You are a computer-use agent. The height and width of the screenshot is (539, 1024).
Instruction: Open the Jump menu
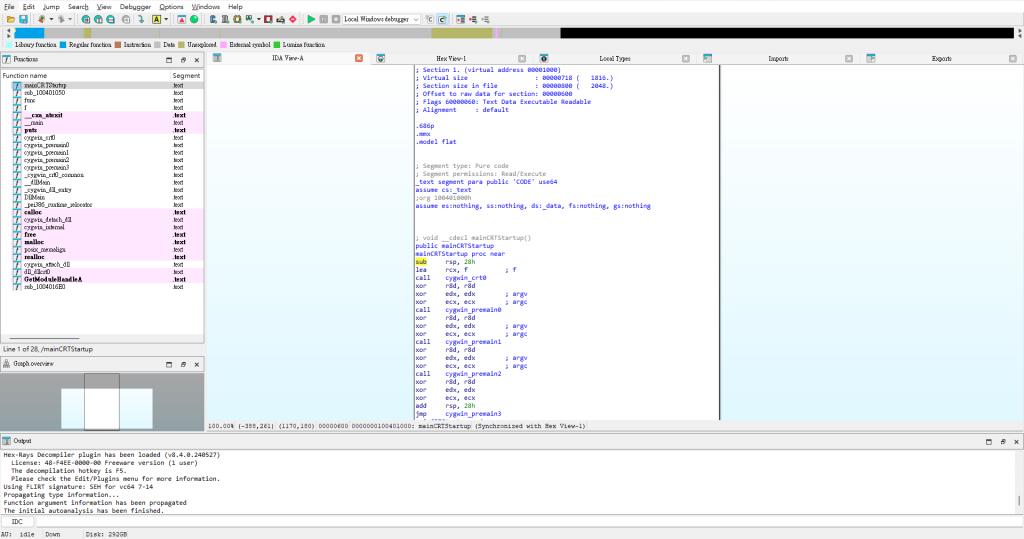51,7
